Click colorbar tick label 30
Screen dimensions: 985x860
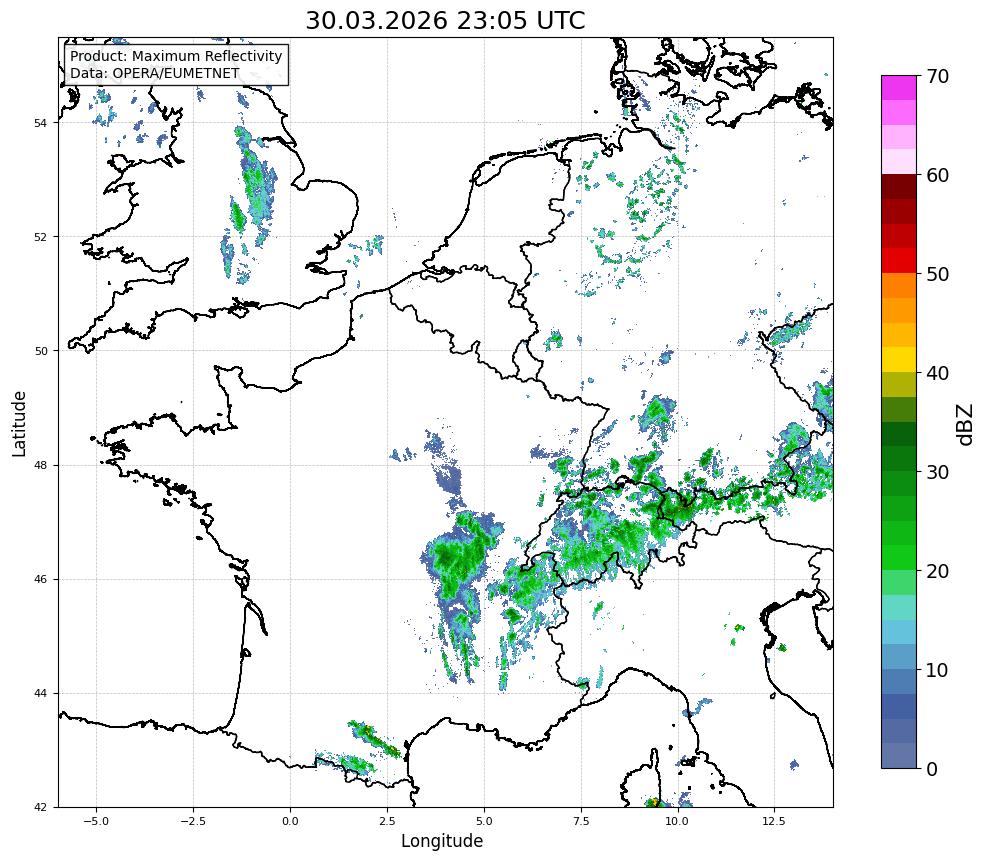(x=937, y=472)
